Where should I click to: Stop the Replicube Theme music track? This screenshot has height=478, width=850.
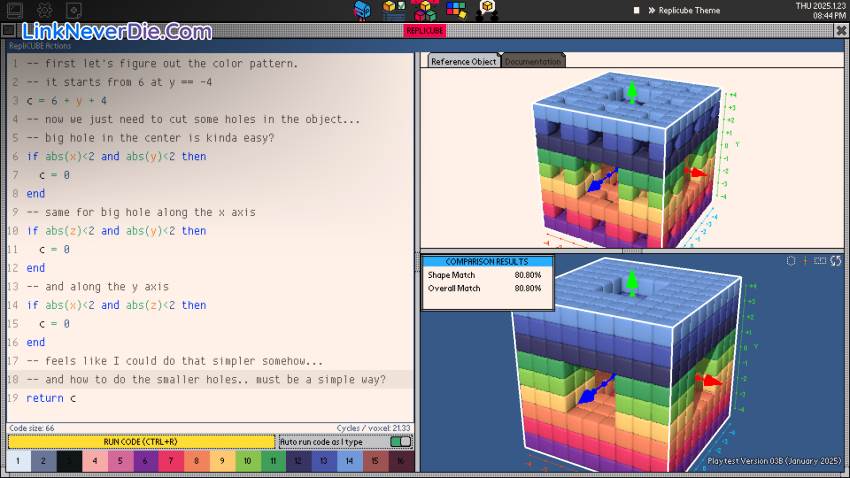[x=636, y=11]
